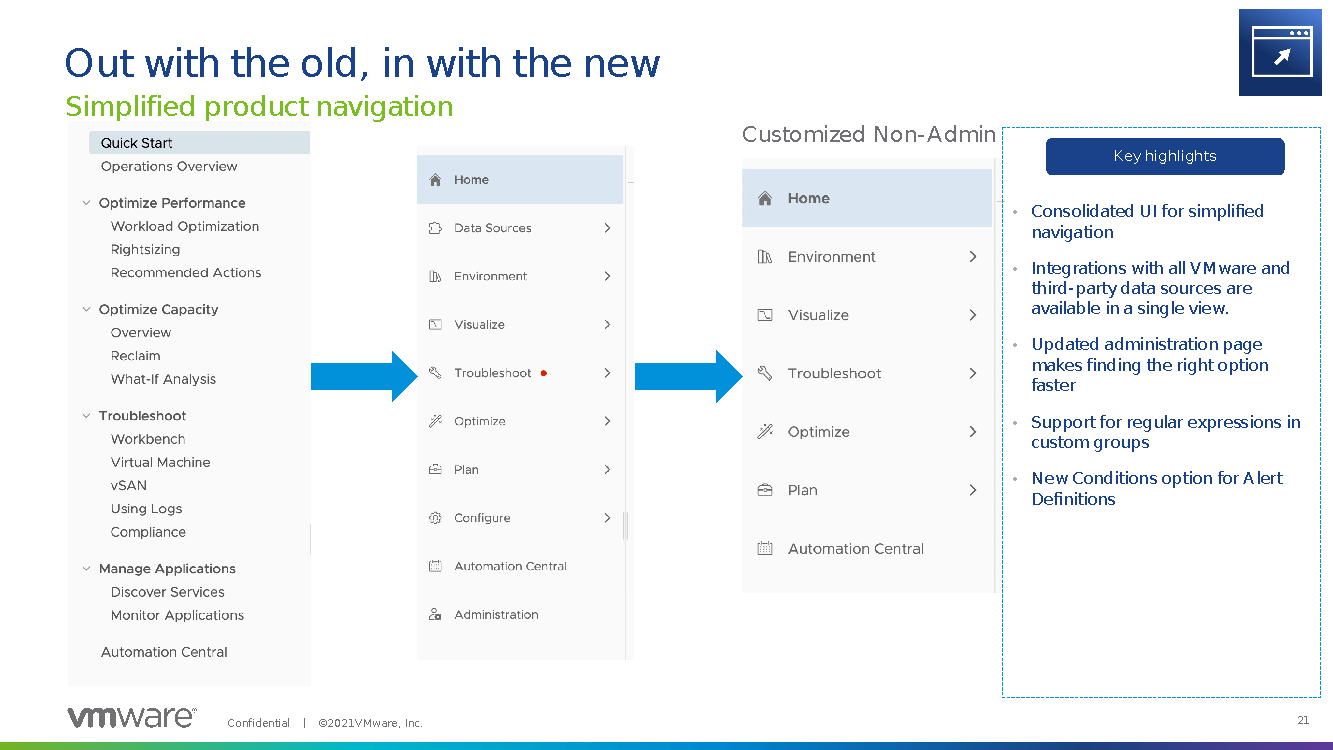Screen dimensions: 1333x750
Task: Click the Administration user icon
Action: pyautogui.click(x=435, y=615)
